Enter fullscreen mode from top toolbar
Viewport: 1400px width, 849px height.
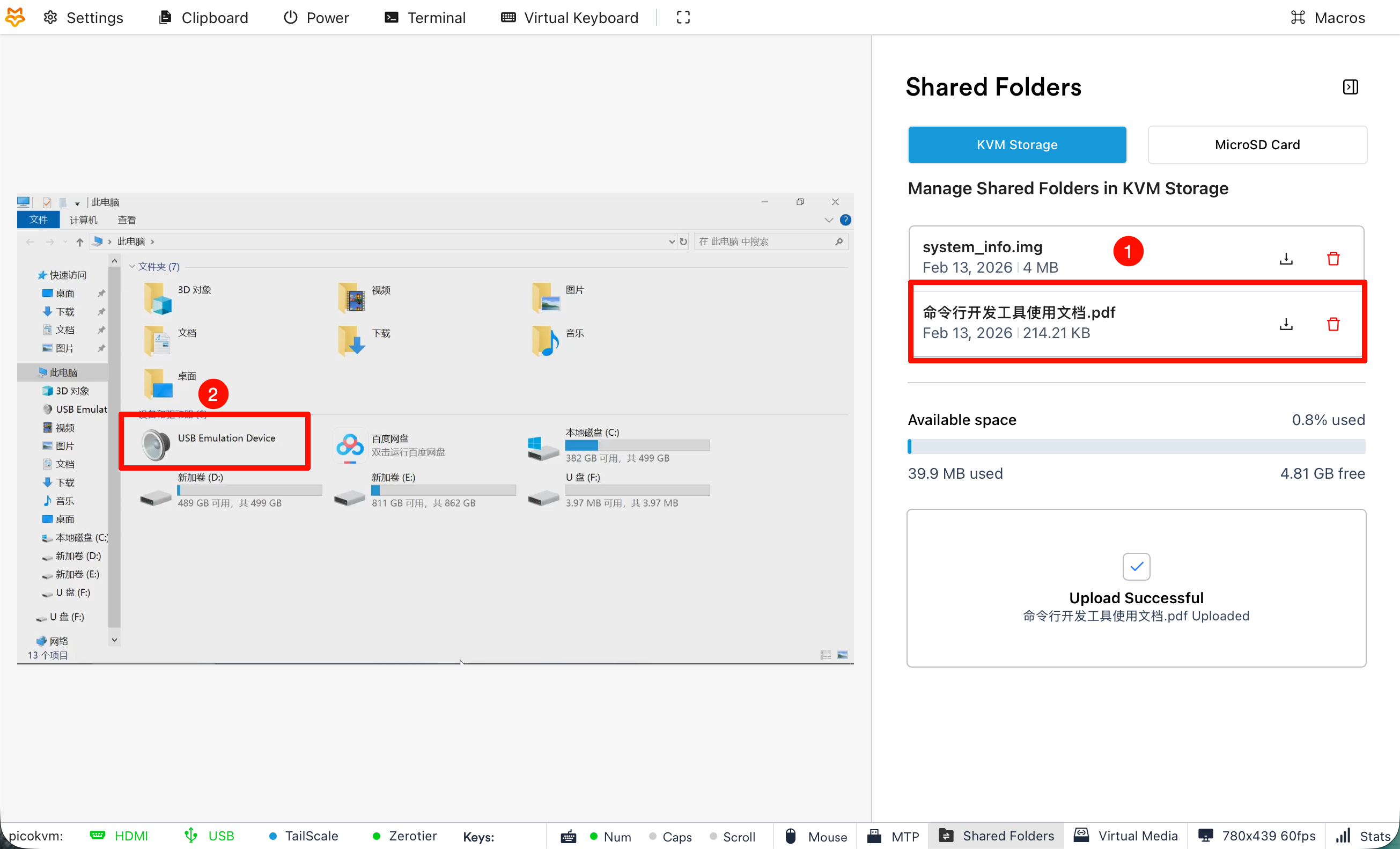coord(683,18)
